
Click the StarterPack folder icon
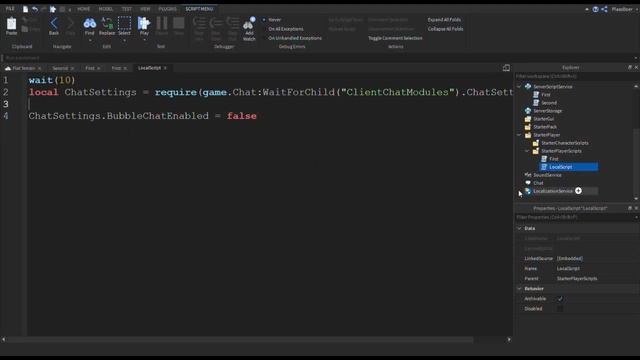tap(528, 127)
